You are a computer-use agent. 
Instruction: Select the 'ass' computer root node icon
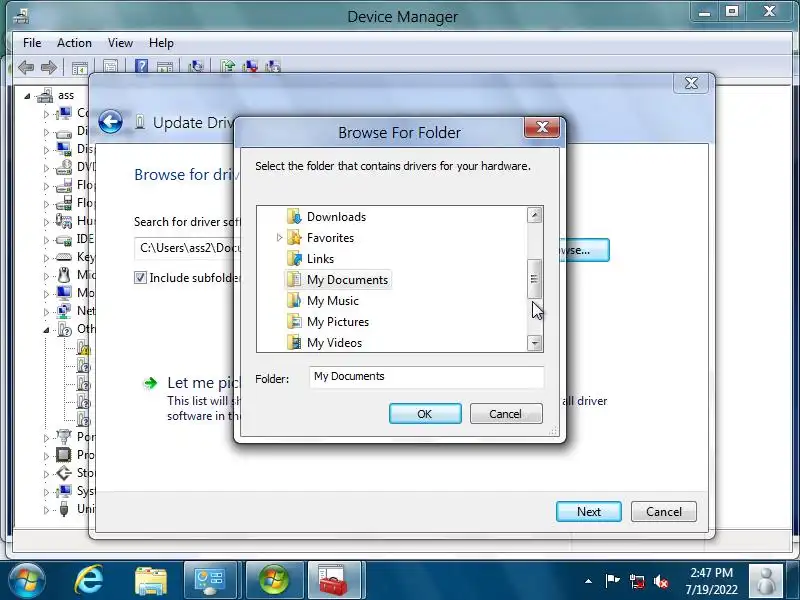pos(45,95)
